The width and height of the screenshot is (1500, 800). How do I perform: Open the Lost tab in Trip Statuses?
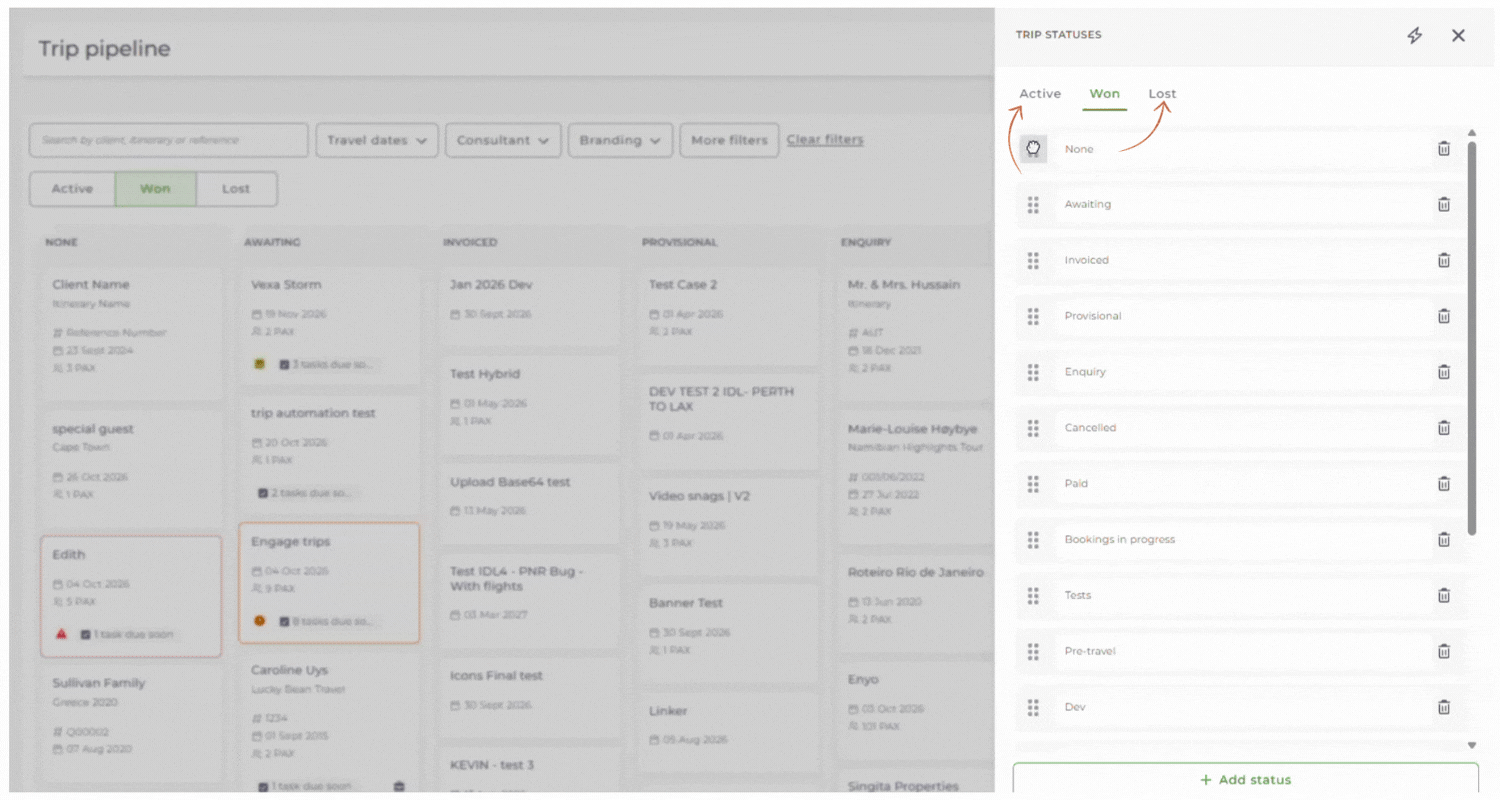(1162, 94)
